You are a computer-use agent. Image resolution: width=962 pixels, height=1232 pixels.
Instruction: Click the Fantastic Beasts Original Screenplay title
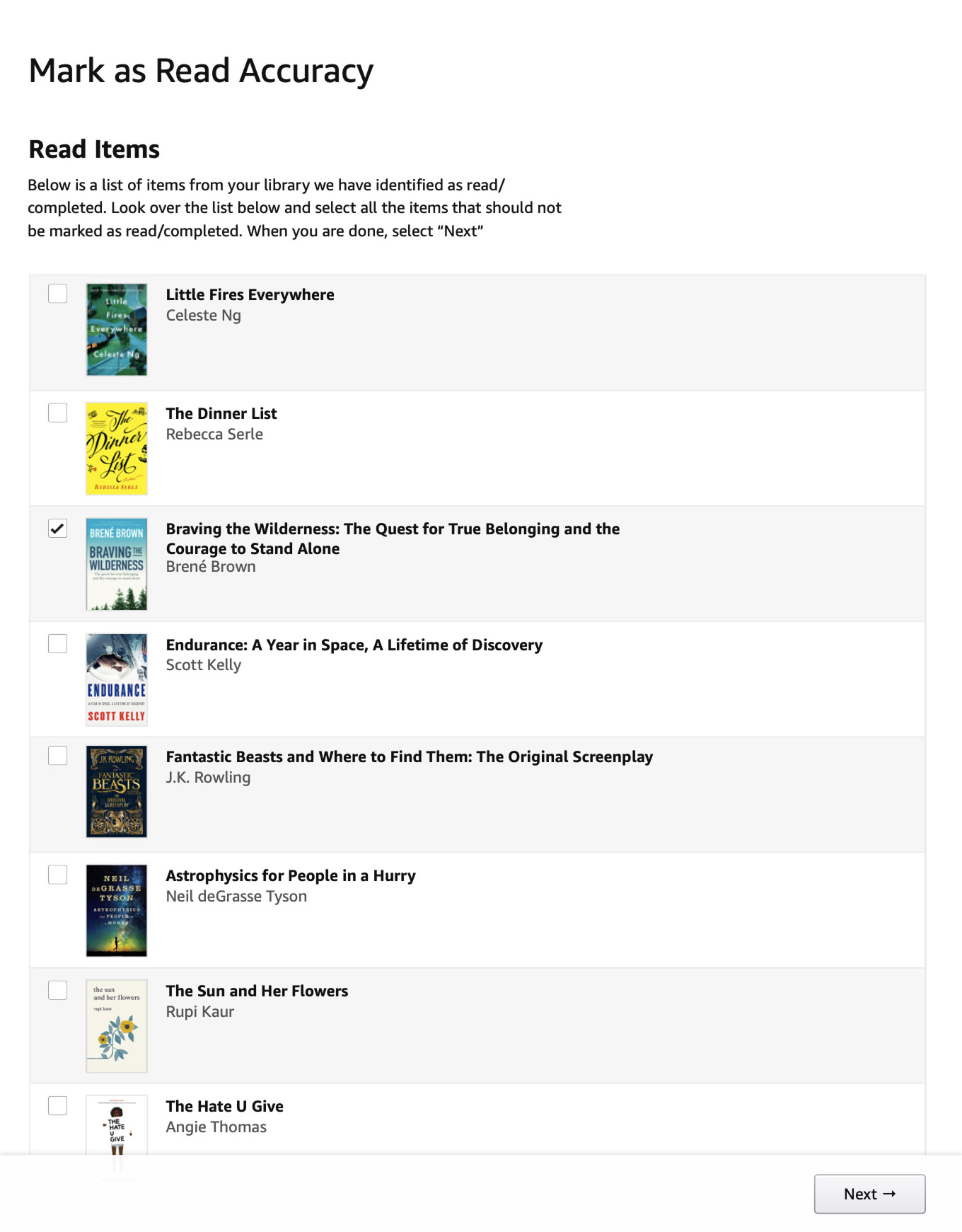coord(410,756)
